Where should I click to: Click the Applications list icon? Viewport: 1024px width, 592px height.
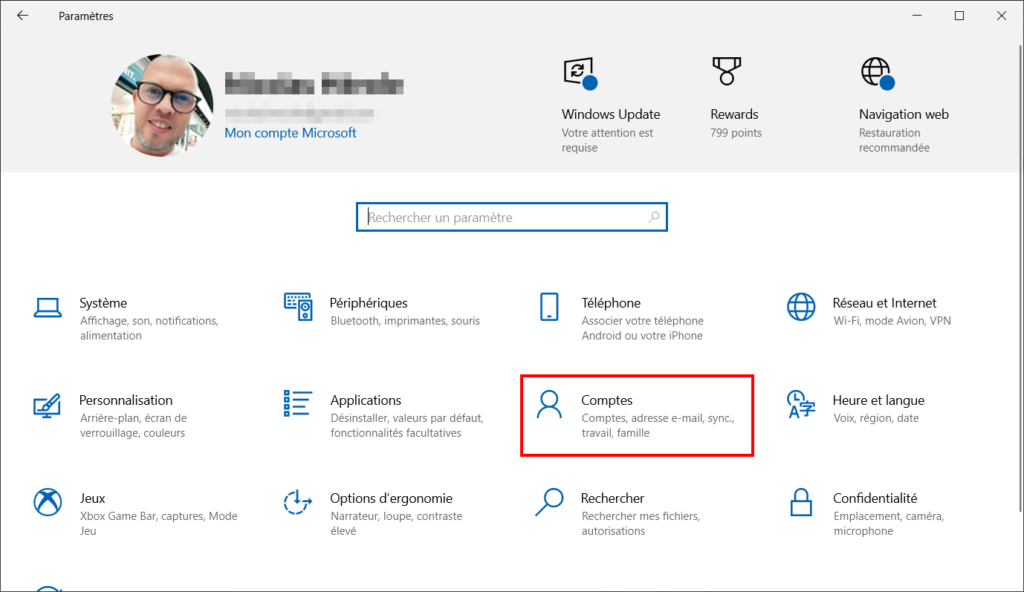pos(297,403)
